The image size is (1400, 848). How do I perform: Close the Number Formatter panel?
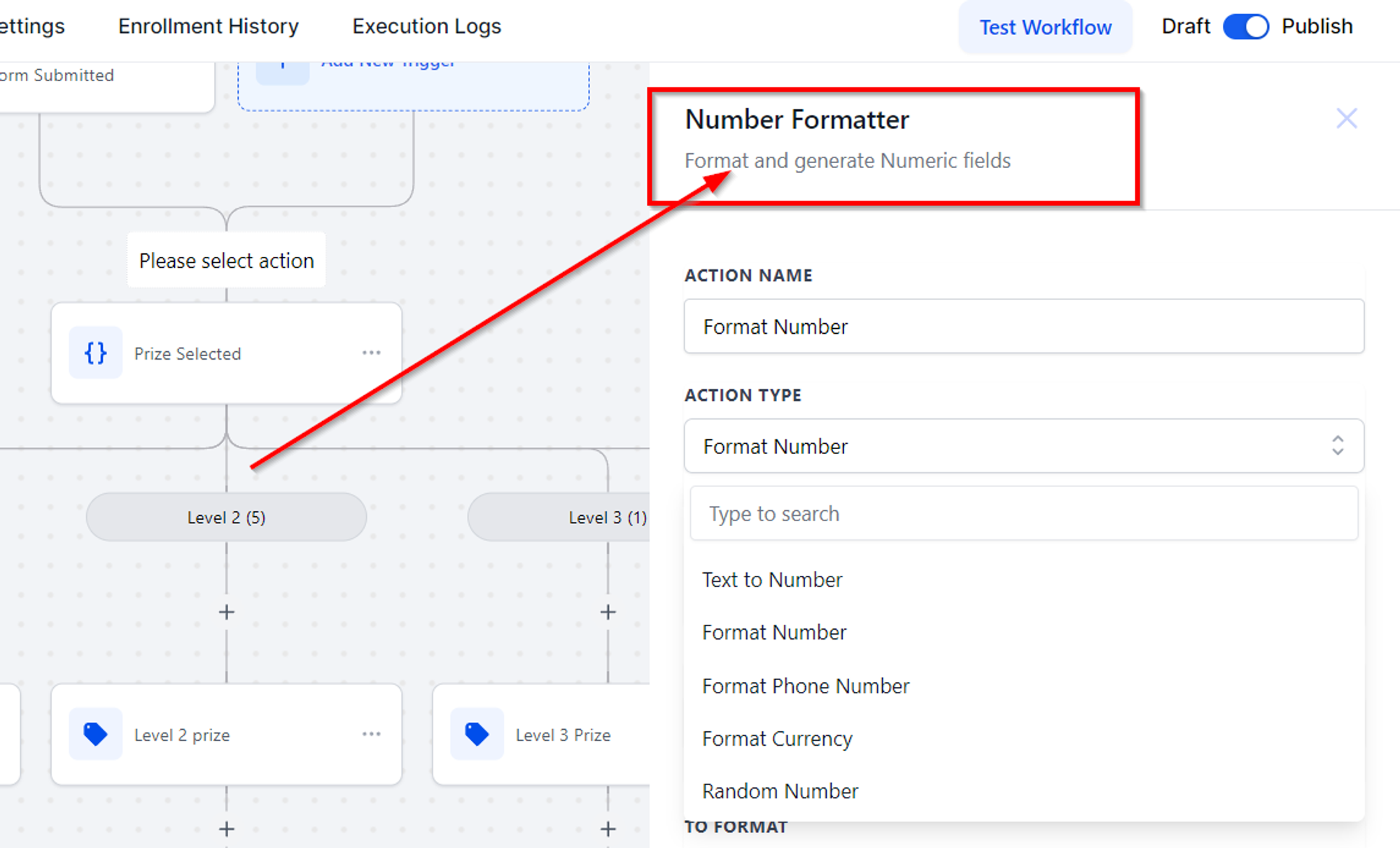coord(1347,118)
